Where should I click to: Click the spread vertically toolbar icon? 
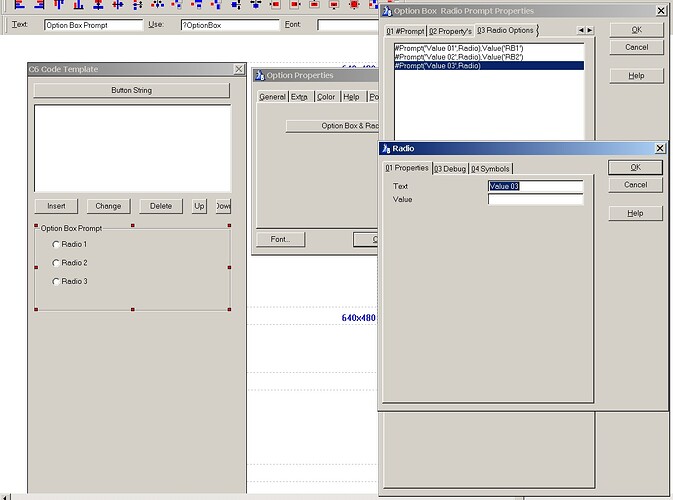pyautogui.click(x=138, y=4)
